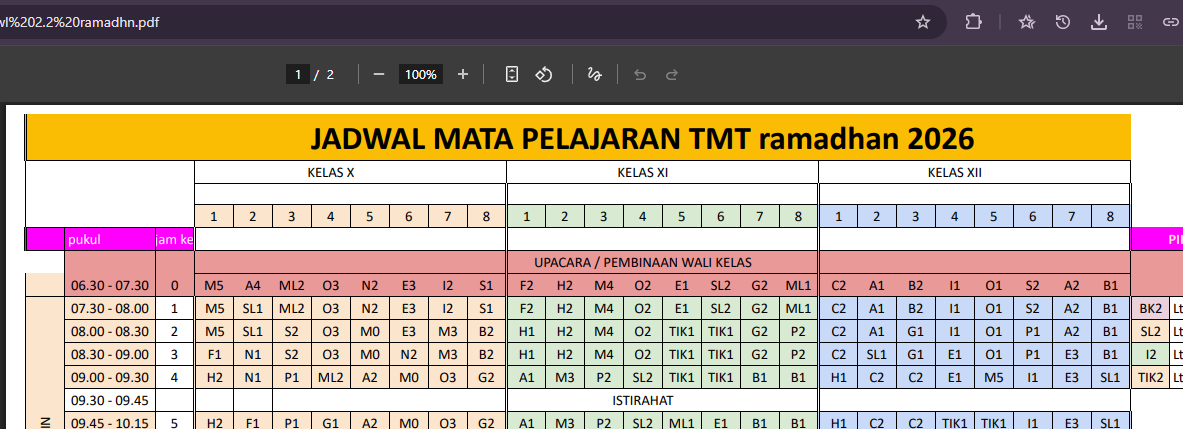Open browser history clock icon
The image size is (1183, 429).
pyautogui.click(x=1063, y=22)
